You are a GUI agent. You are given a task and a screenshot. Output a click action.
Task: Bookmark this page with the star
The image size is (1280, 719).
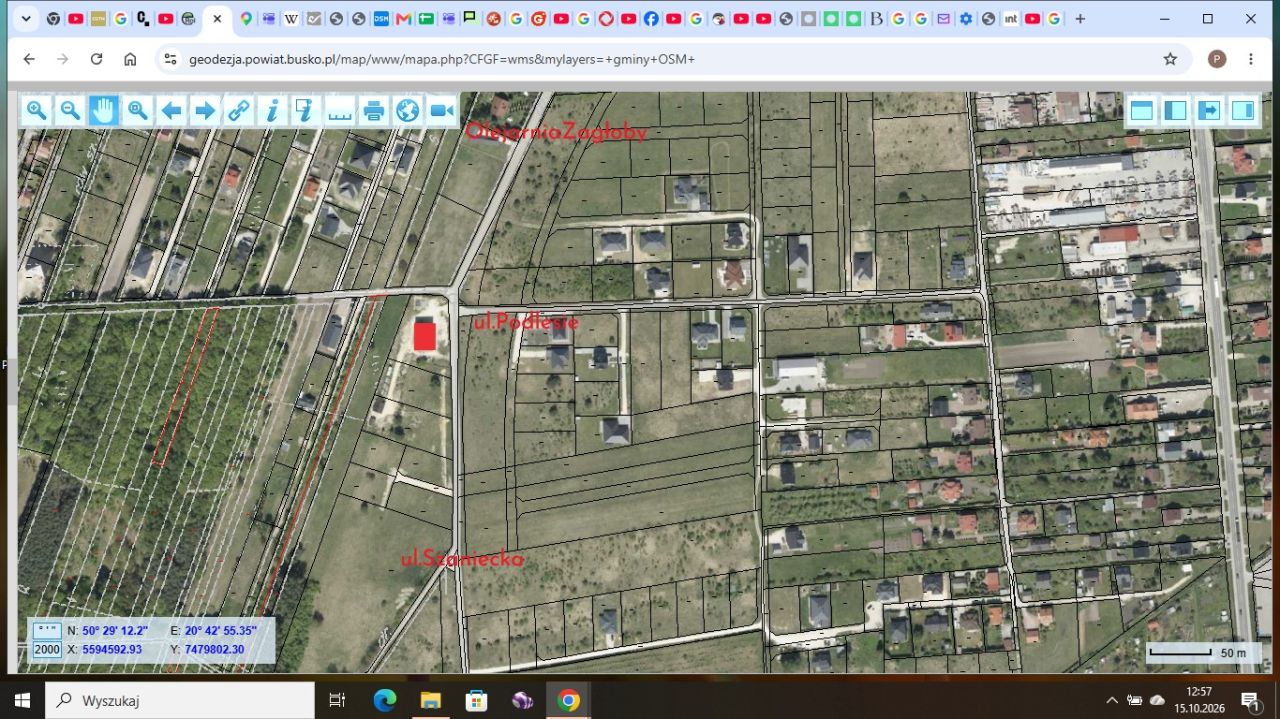(x=1170, y=59)
